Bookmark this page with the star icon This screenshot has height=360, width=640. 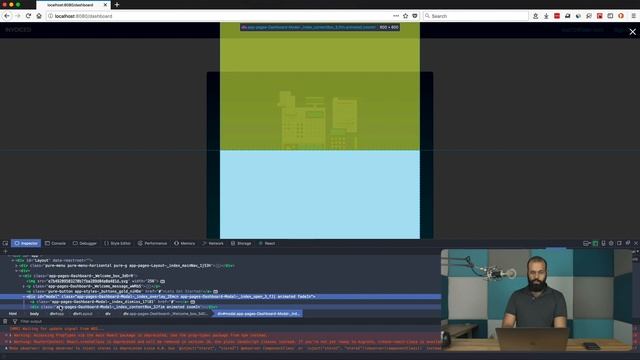(x=405, y=16)
